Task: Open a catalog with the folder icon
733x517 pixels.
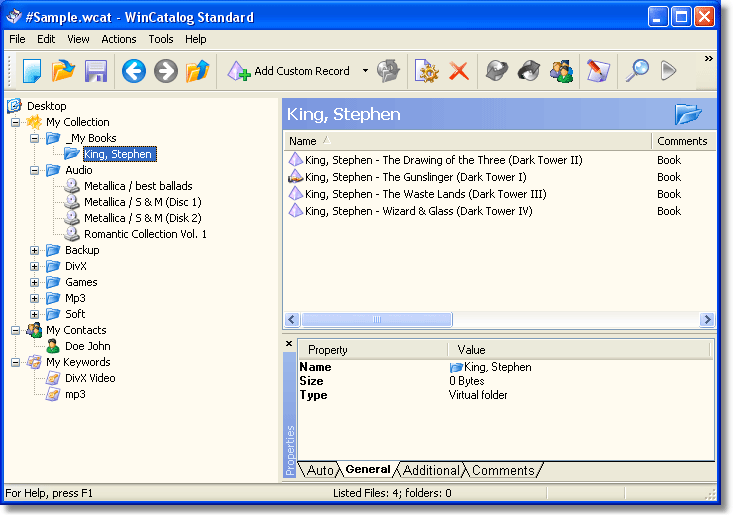Action: [63, 71]
